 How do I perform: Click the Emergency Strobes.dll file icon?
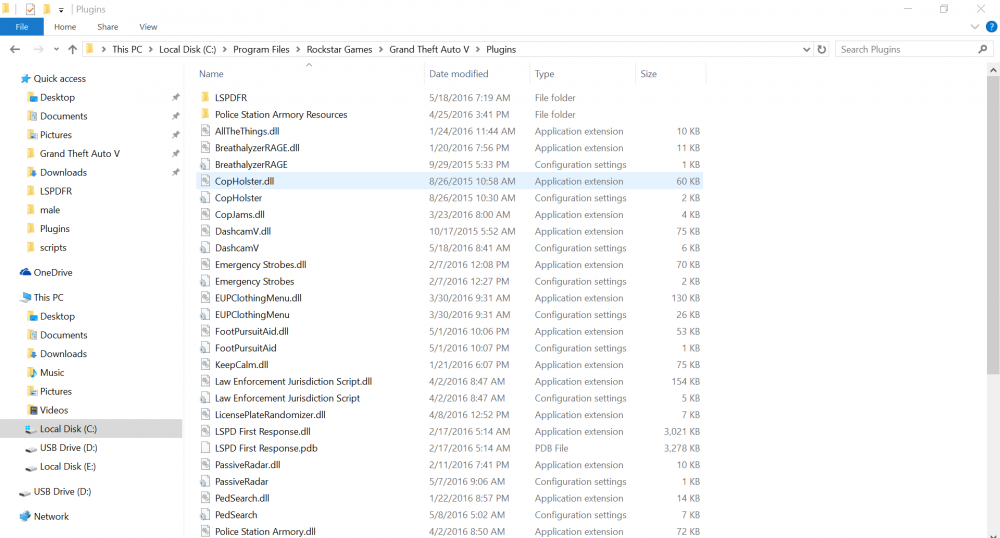(205, 265)
